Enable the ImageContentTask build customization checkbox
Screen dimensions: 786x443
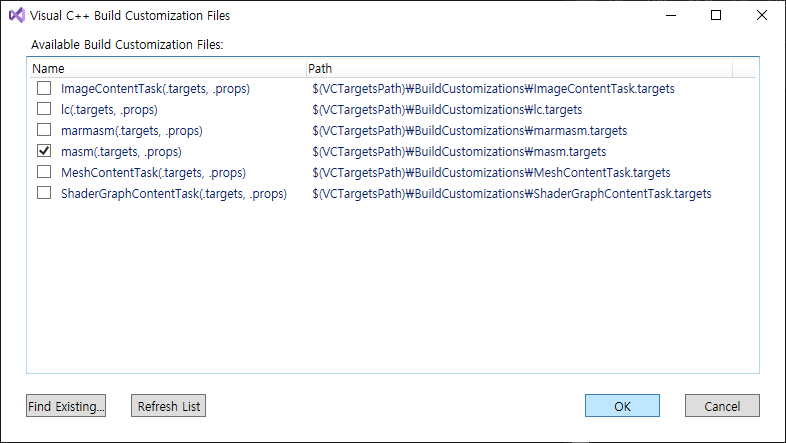tap(44, 88)
